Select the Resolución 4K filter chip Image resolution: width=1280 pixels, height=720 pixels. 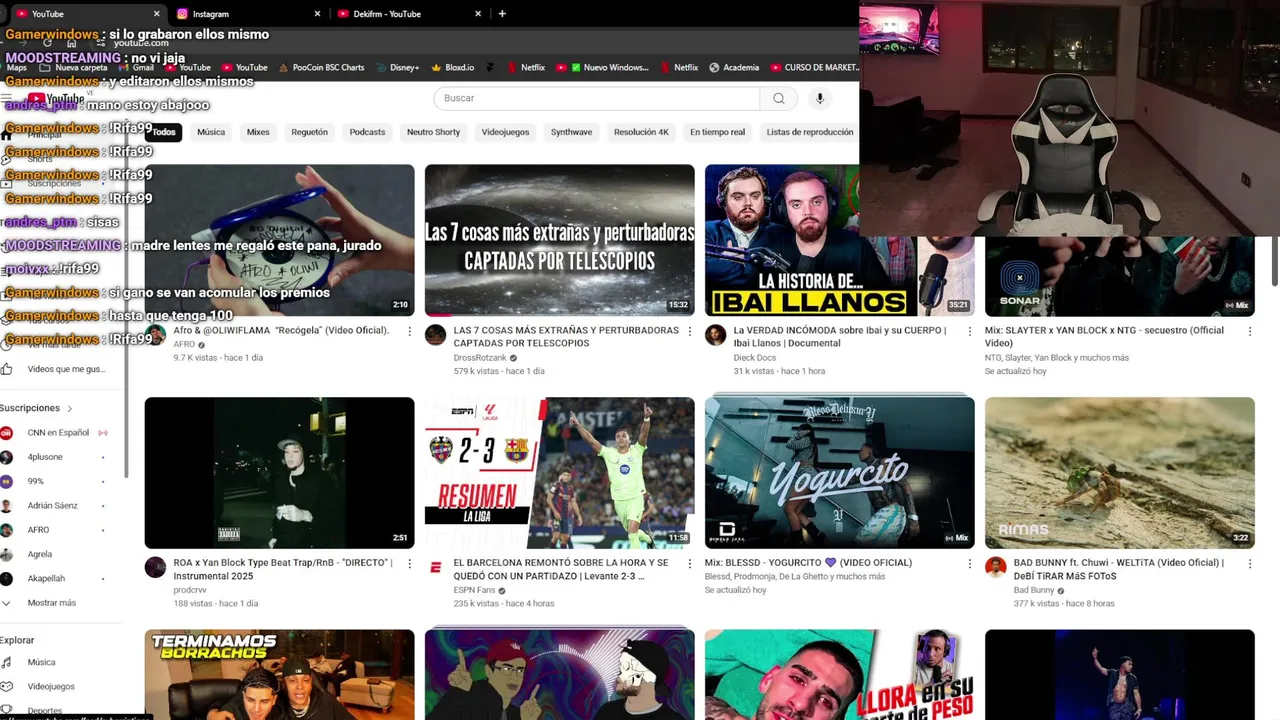(x=641, y=132)
